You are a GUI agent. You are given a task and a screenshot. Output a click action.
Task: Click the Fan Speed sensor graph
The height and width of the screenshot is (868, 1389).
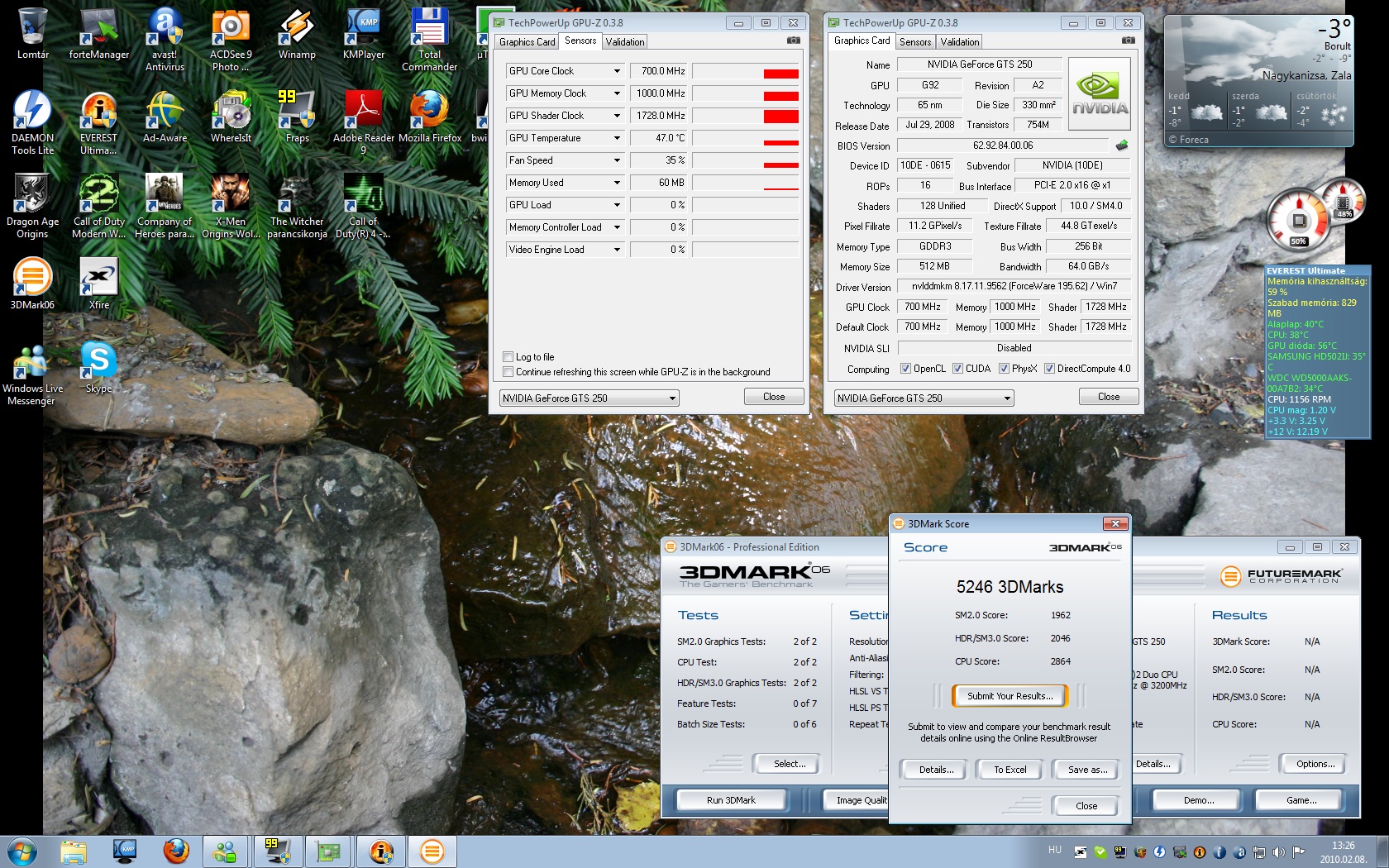(x=746, y=160)
